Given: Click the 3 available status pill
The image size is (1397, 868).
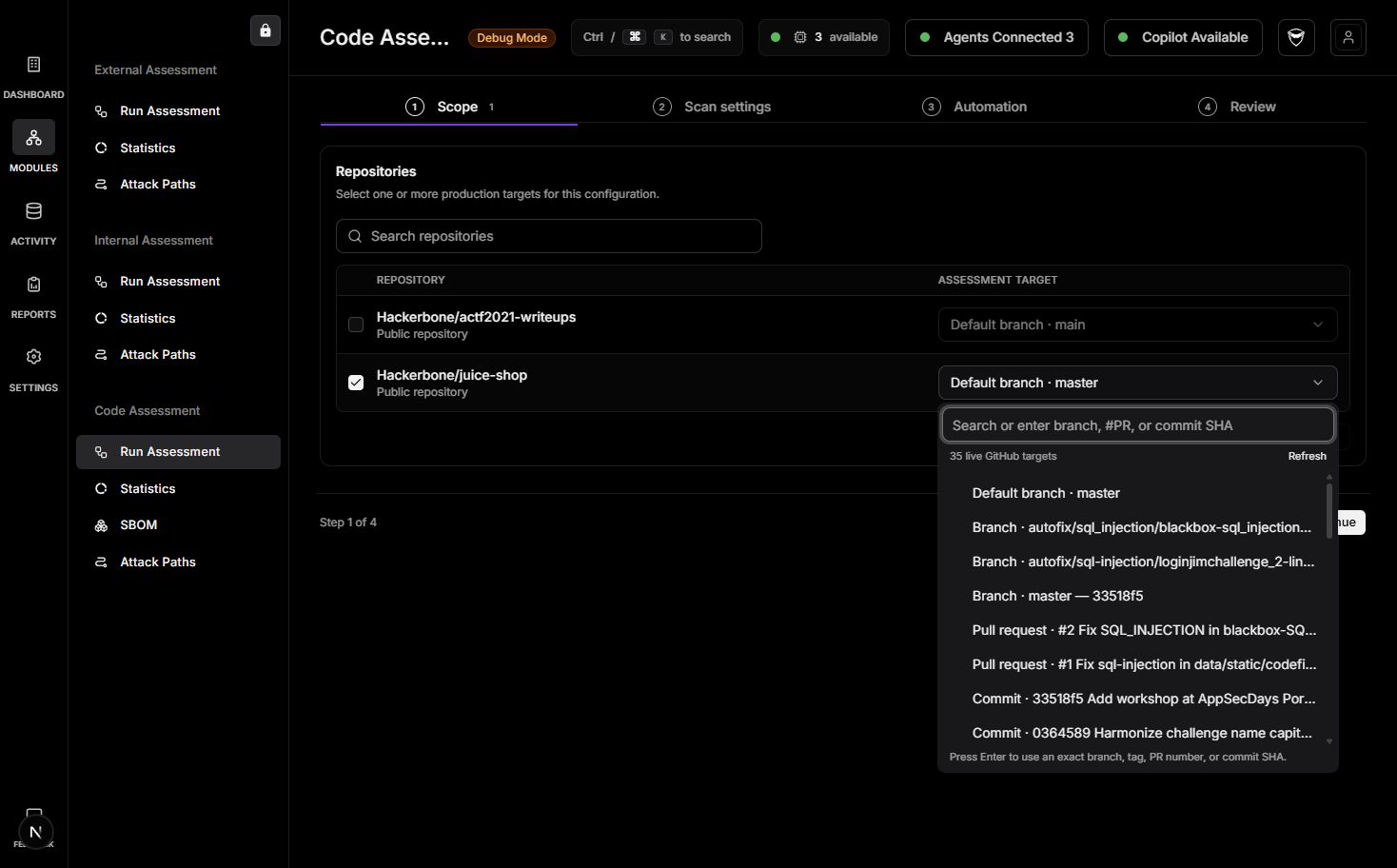Looking at the screenshot, I should pyautogui.click(x=824, y=37).
